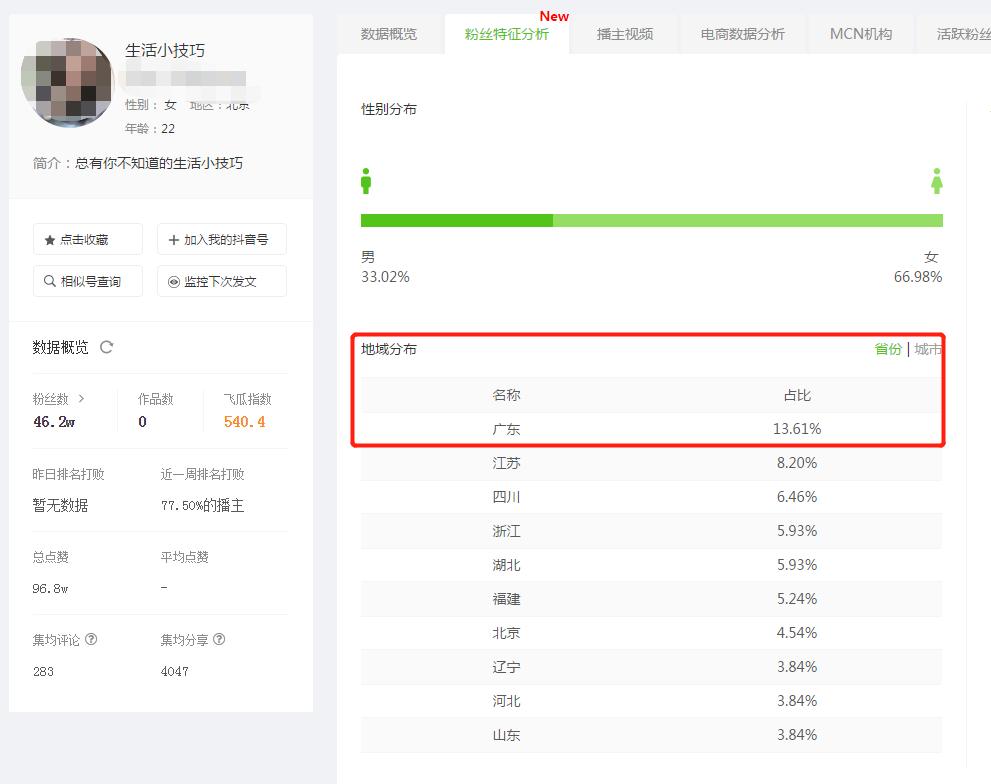
Task: Select the highlighted 粉丝特征分析 tab
Action: (x=506, y=31)
